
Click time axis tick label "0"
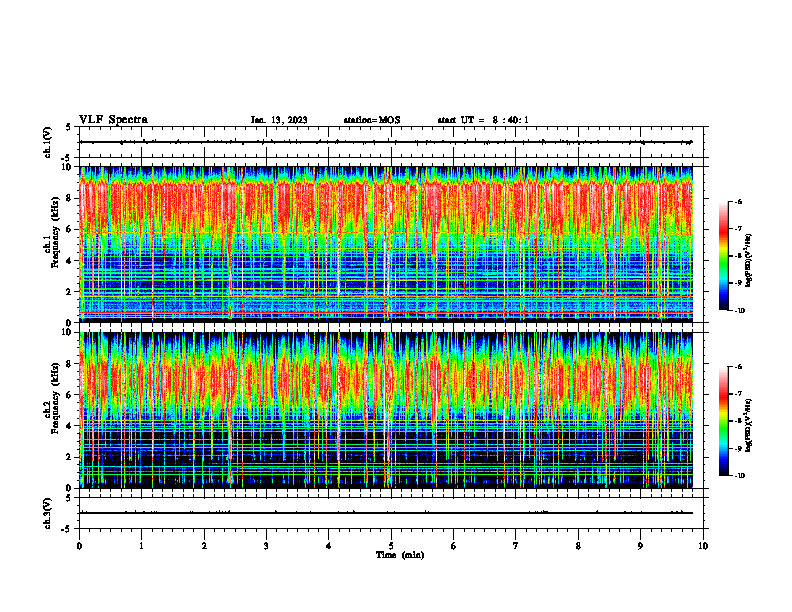click(79, 546)
